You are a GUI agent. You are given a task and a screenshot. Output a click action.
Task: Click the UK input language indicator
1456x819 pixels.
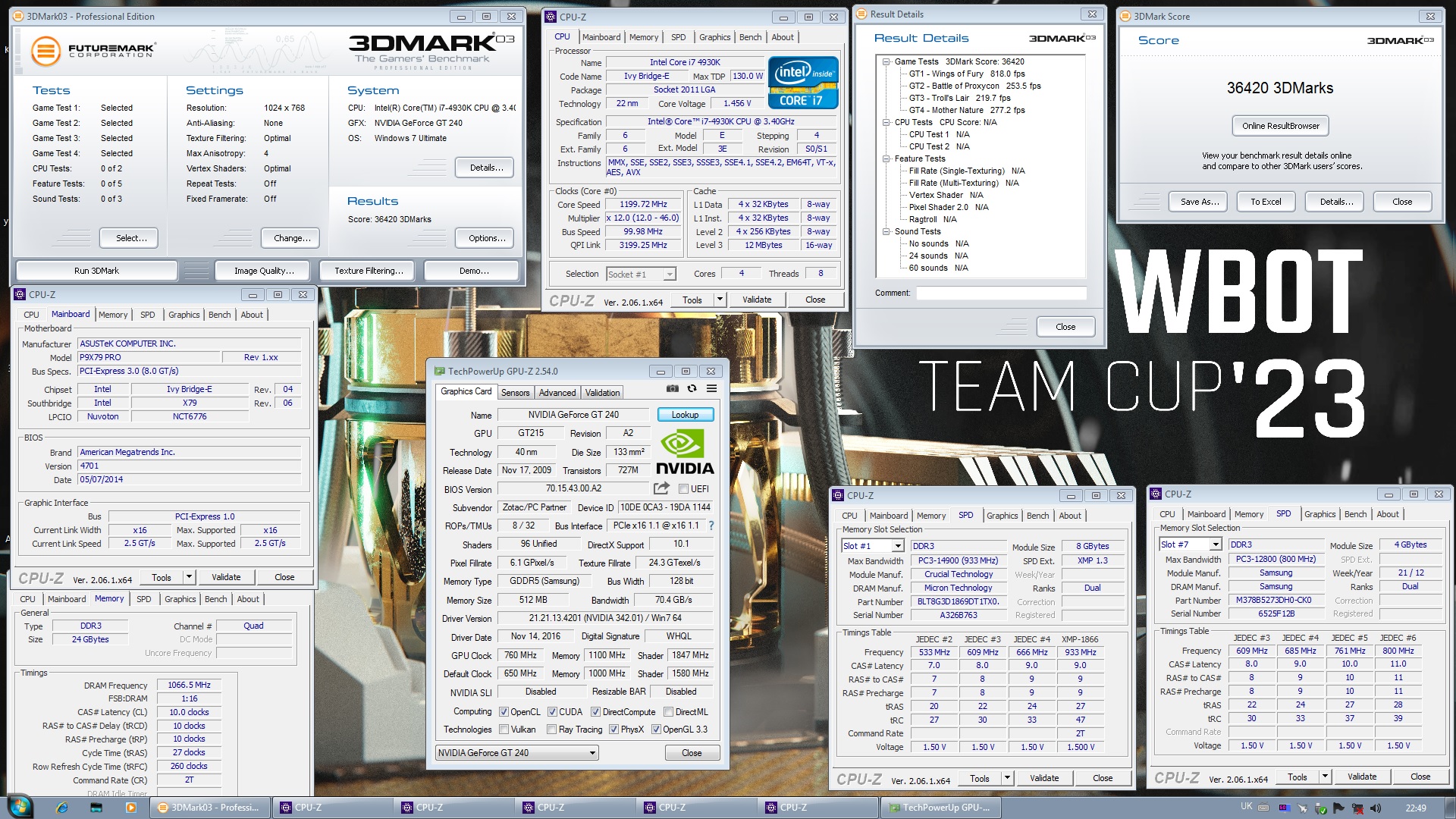coord(1246,806)
